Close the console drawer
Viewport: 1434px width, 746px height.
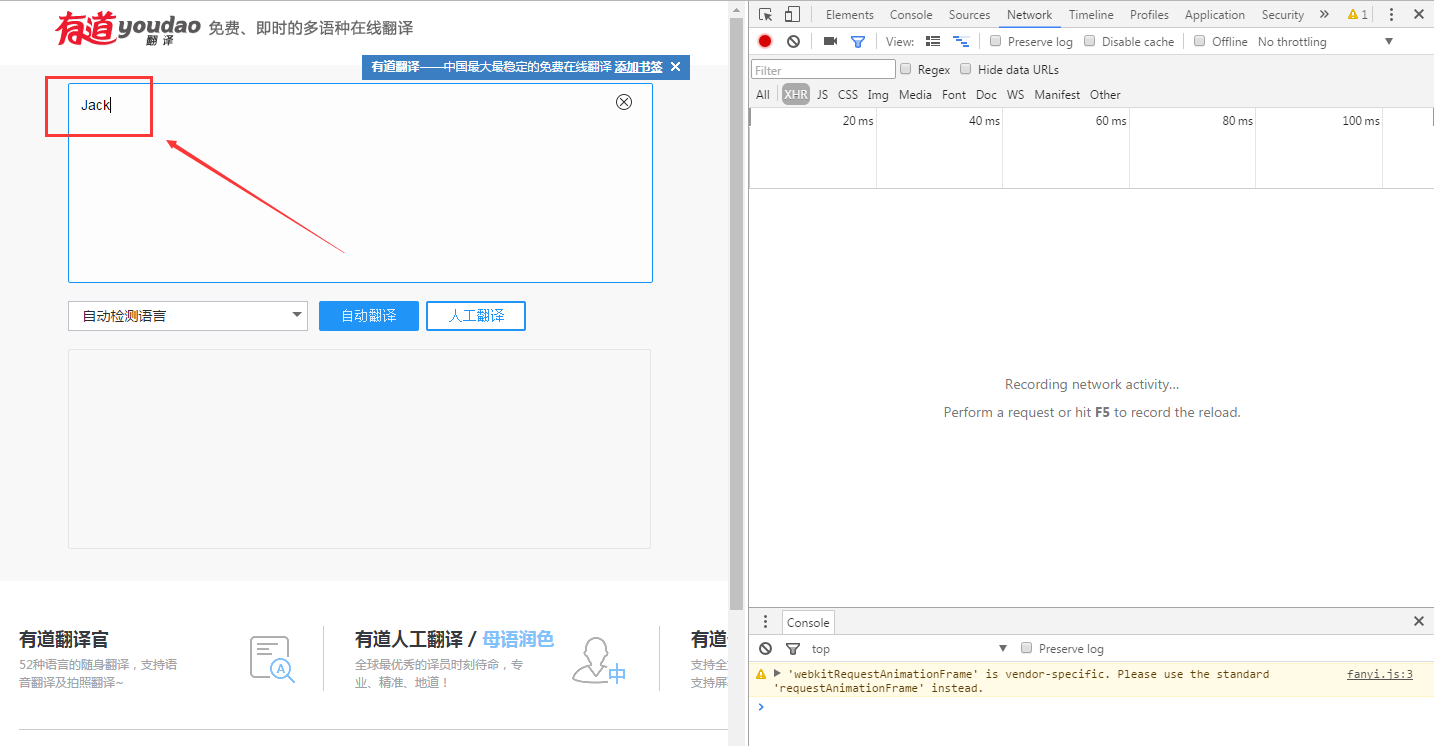[x=1418, y=621]
